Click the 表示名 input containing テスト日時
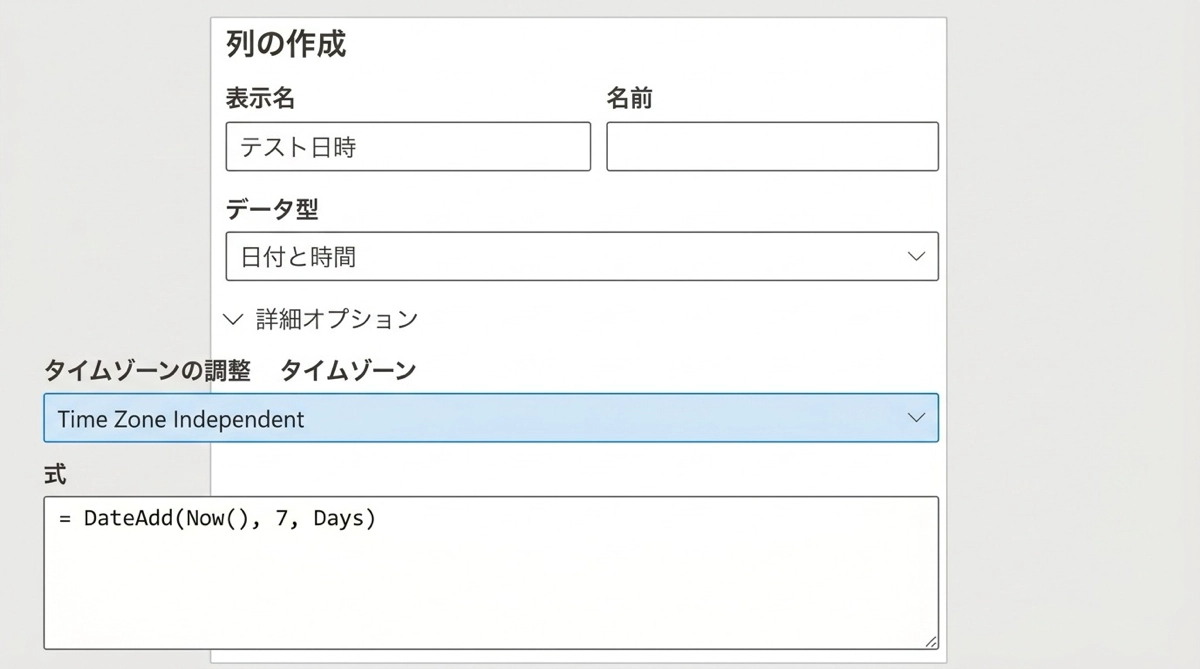Viewport: 1200px width, 669px height. (408, 147)
